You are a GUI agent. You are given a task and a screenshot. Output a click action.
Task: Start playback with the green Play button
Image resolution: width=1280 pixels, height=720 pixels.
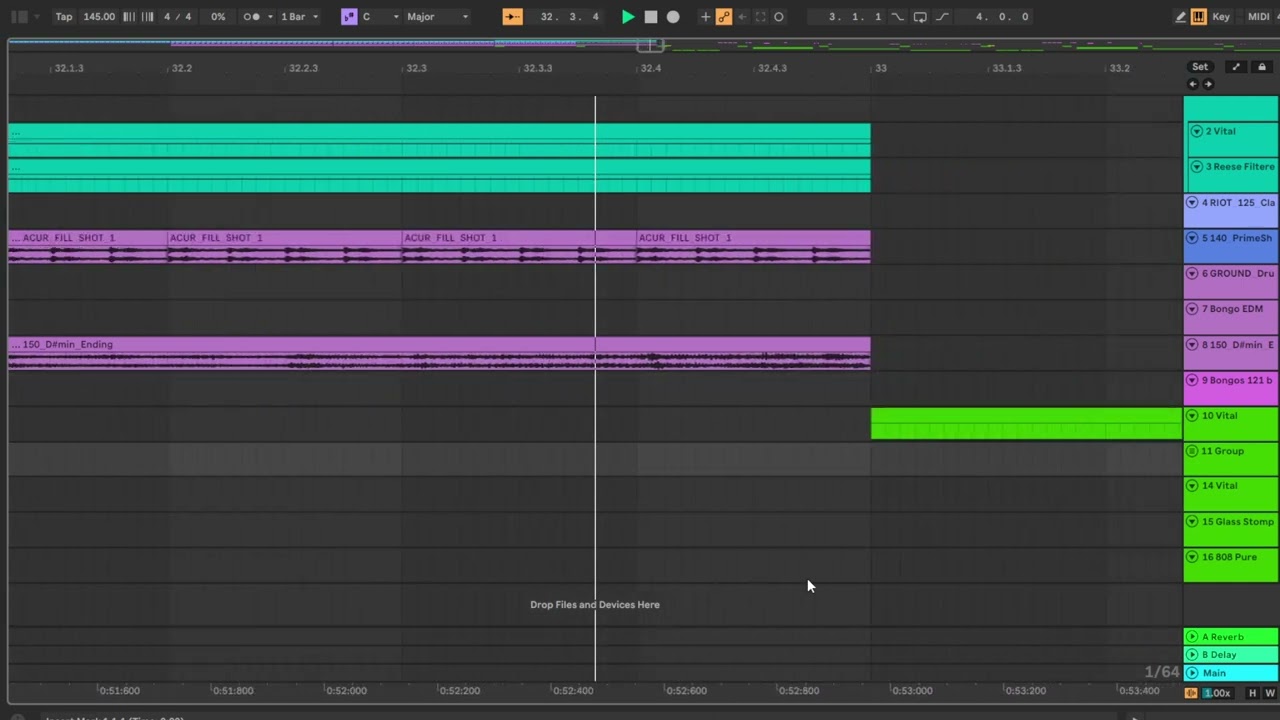628,17
